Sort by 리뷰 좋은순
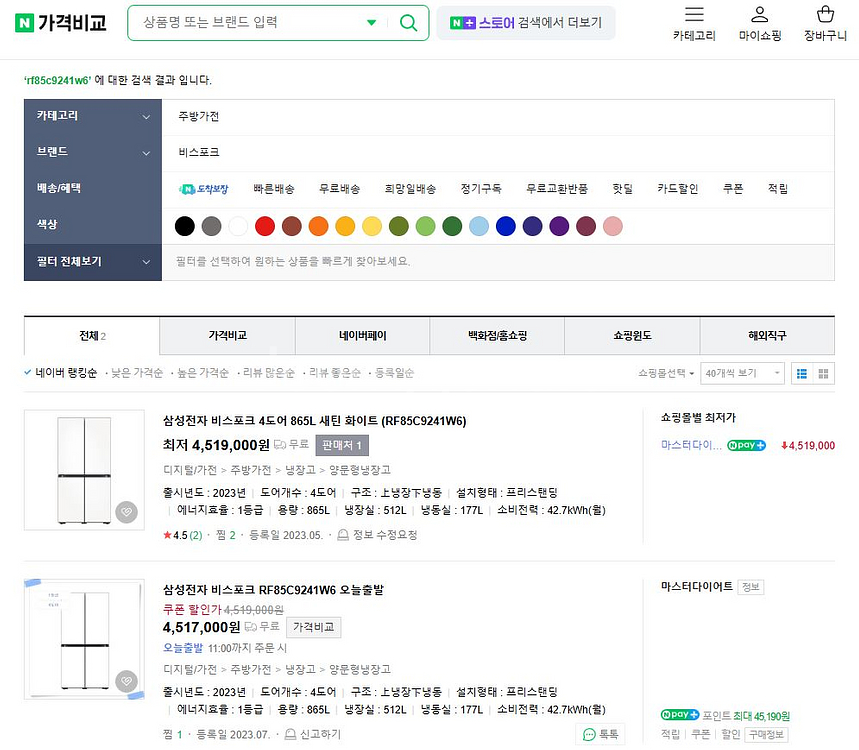The height and width of the screenshot is (750, 859). pyautogui.click(x=335, y=373)
